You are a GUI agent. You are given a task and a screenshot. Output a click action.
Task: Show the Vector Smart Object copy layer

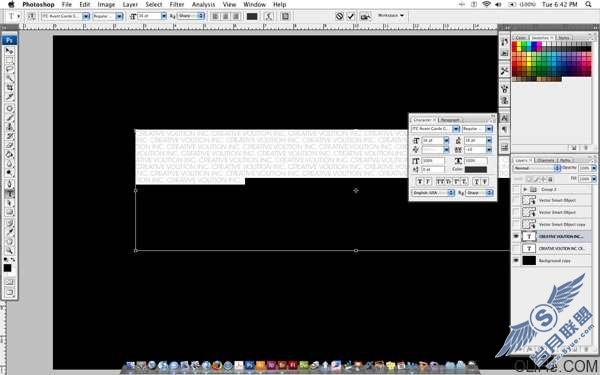tap(516, 224)
